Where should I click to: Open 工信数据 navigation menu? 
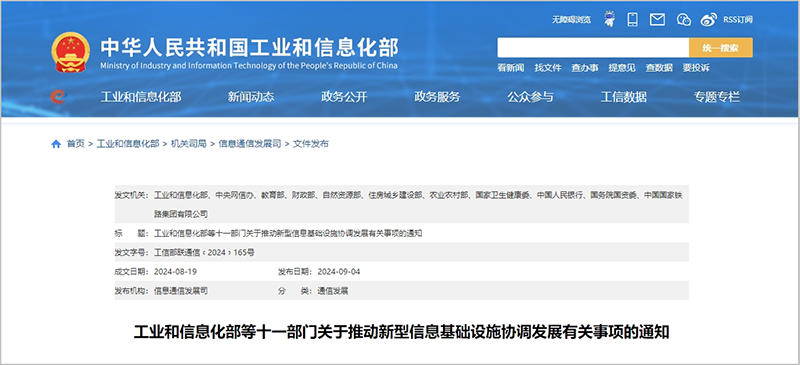click(623, 96)
